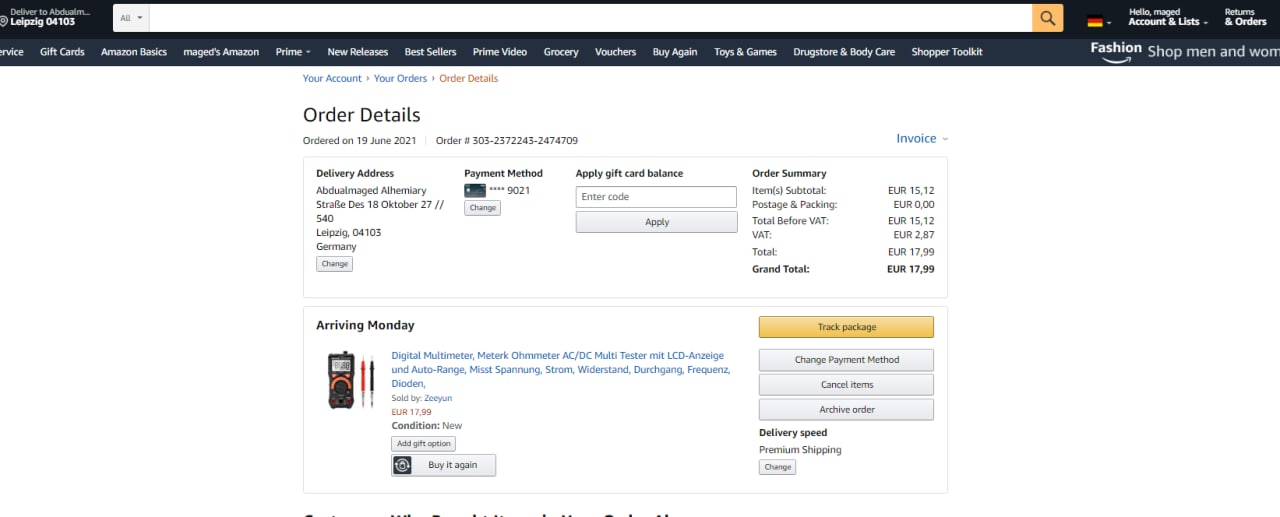Go to Your Account breadcrumb
This screenshot has height=517, width=1280.
(332, 78)
